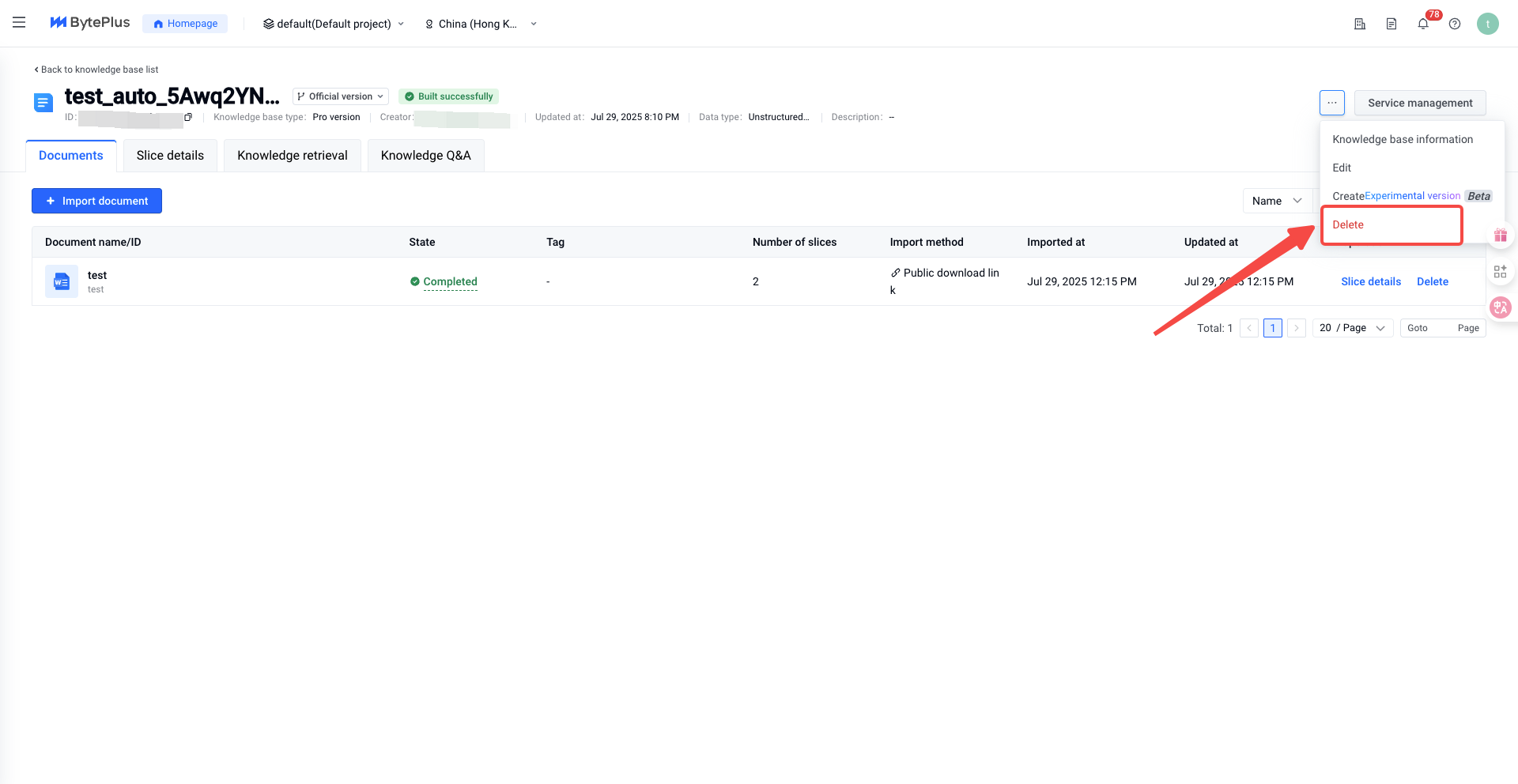Go back to knowledge base list
The image size is (1518, 784).
click(x=96, y=70)
